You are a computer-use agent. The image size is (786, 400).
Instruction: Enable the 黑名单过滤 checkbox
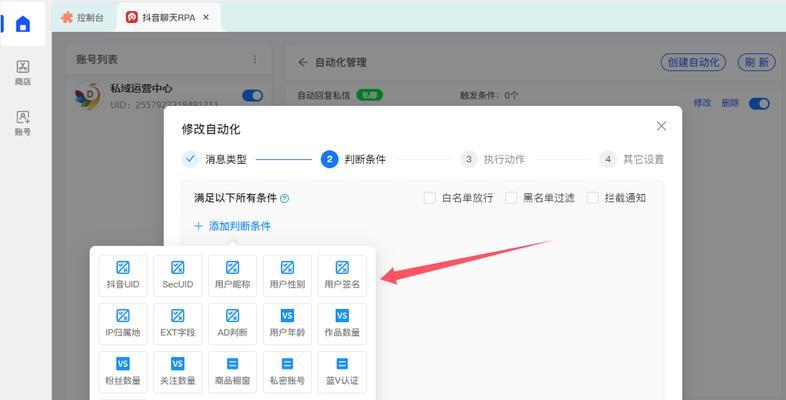coord(511,198)
